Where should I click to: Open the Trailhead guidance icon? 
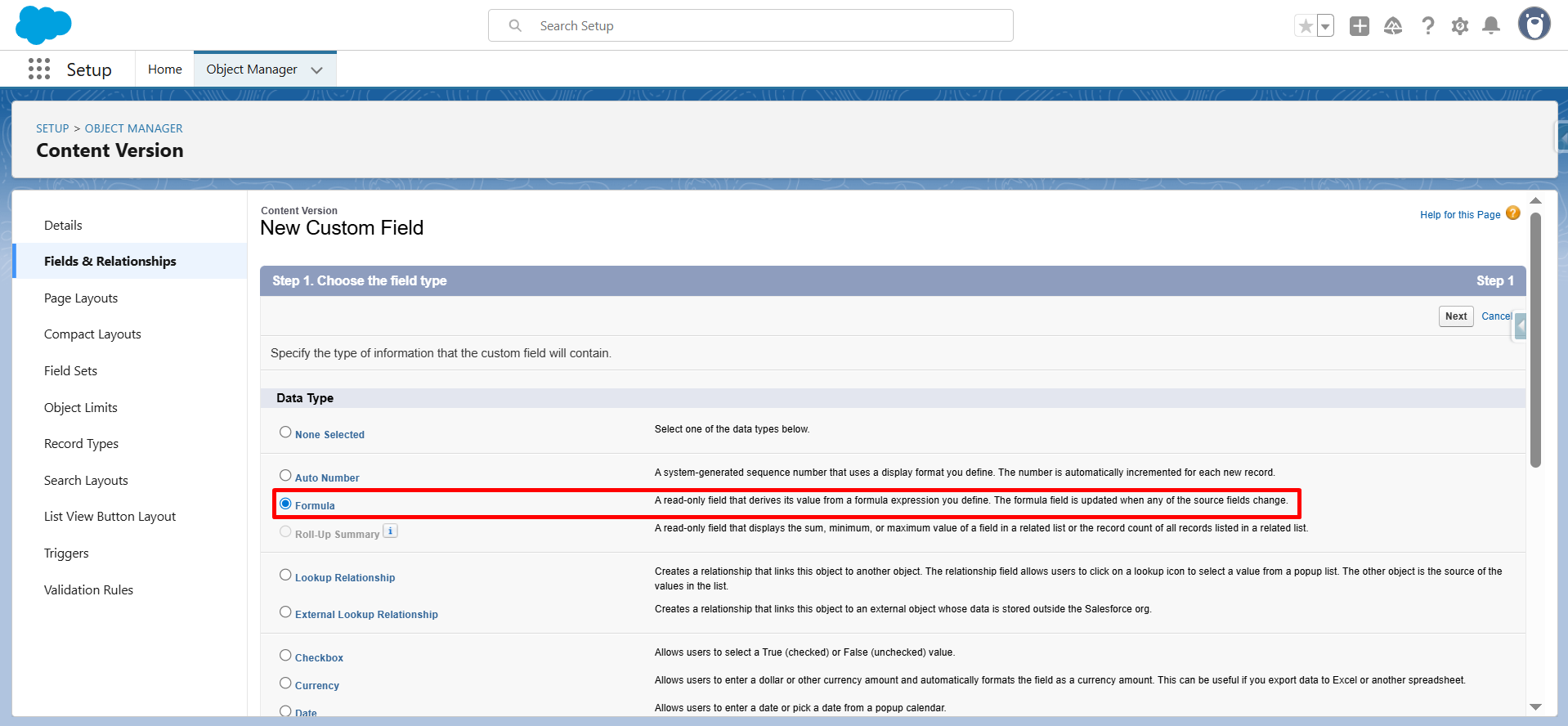1393,26
